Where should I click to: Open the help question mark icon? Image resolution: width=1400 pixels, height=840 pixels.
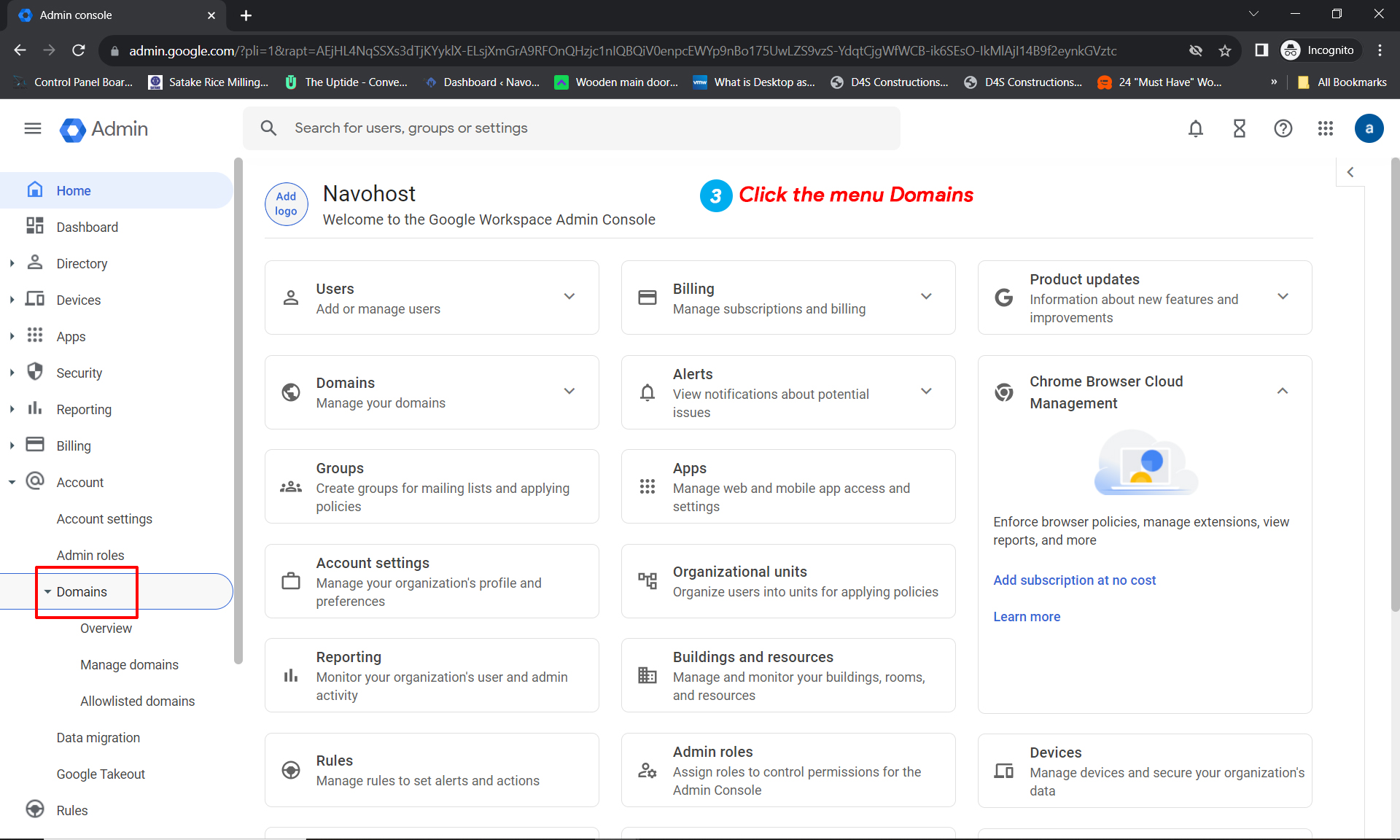pyautogui.click(x=1283, y=128)
